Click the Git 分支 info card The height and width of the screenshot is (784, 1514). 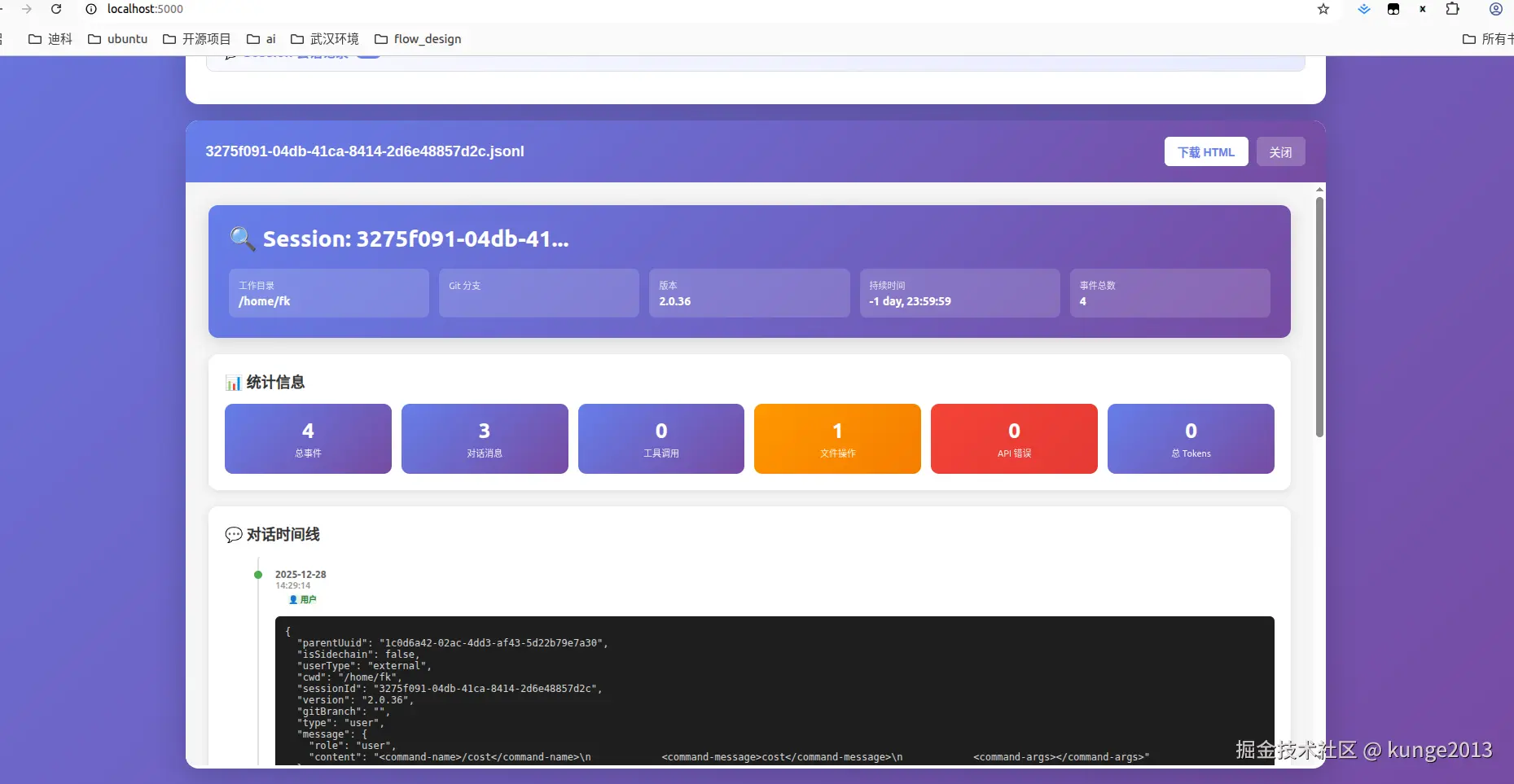pos(539,293)
